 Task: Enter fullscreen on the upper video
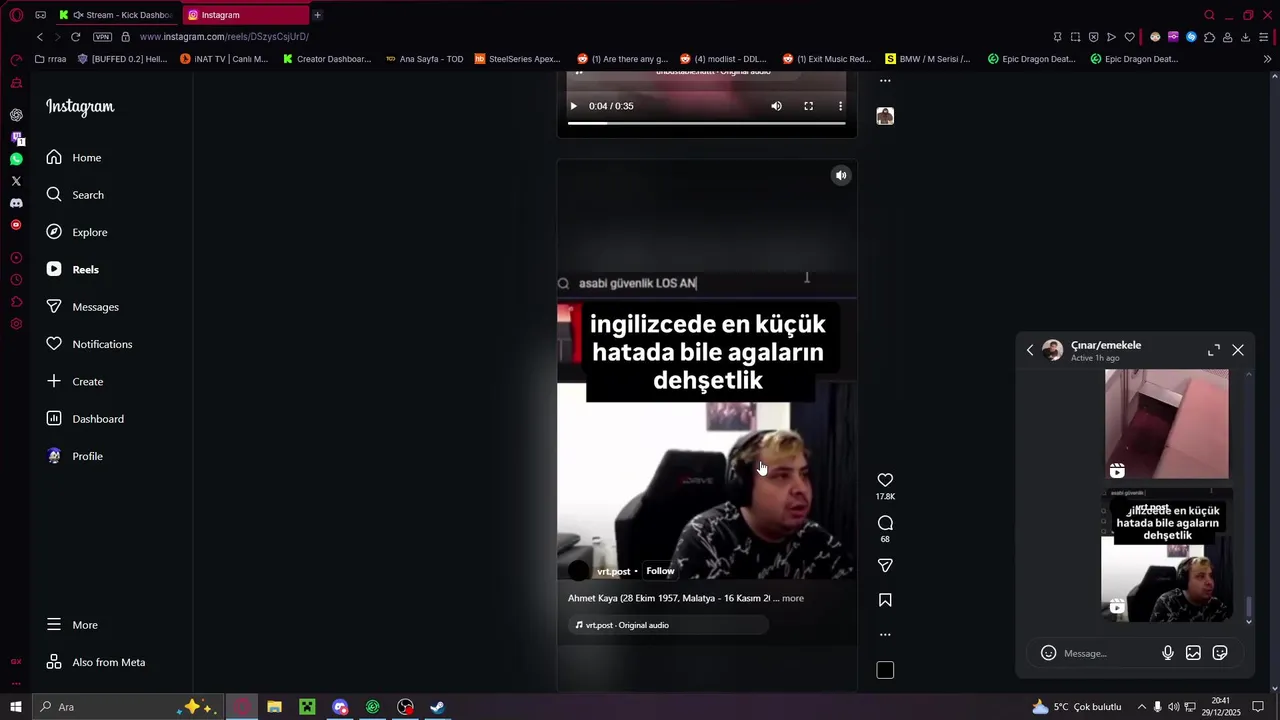pos(808,106)
